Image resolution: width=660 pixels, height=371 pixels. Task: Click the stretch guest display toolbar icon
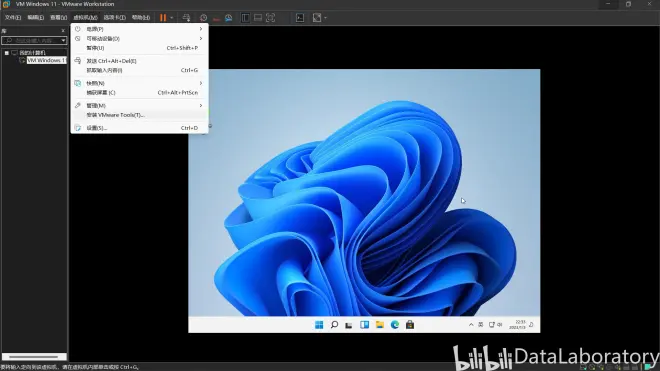click(x=317, y=18)
